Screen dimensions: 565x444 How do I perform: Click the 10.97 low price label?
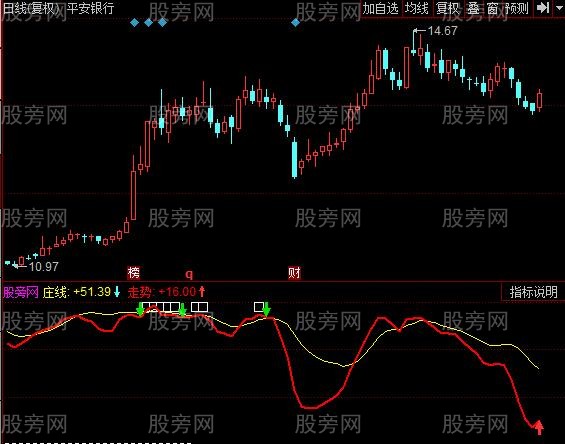pyautogui.click(x=43, y=267)
